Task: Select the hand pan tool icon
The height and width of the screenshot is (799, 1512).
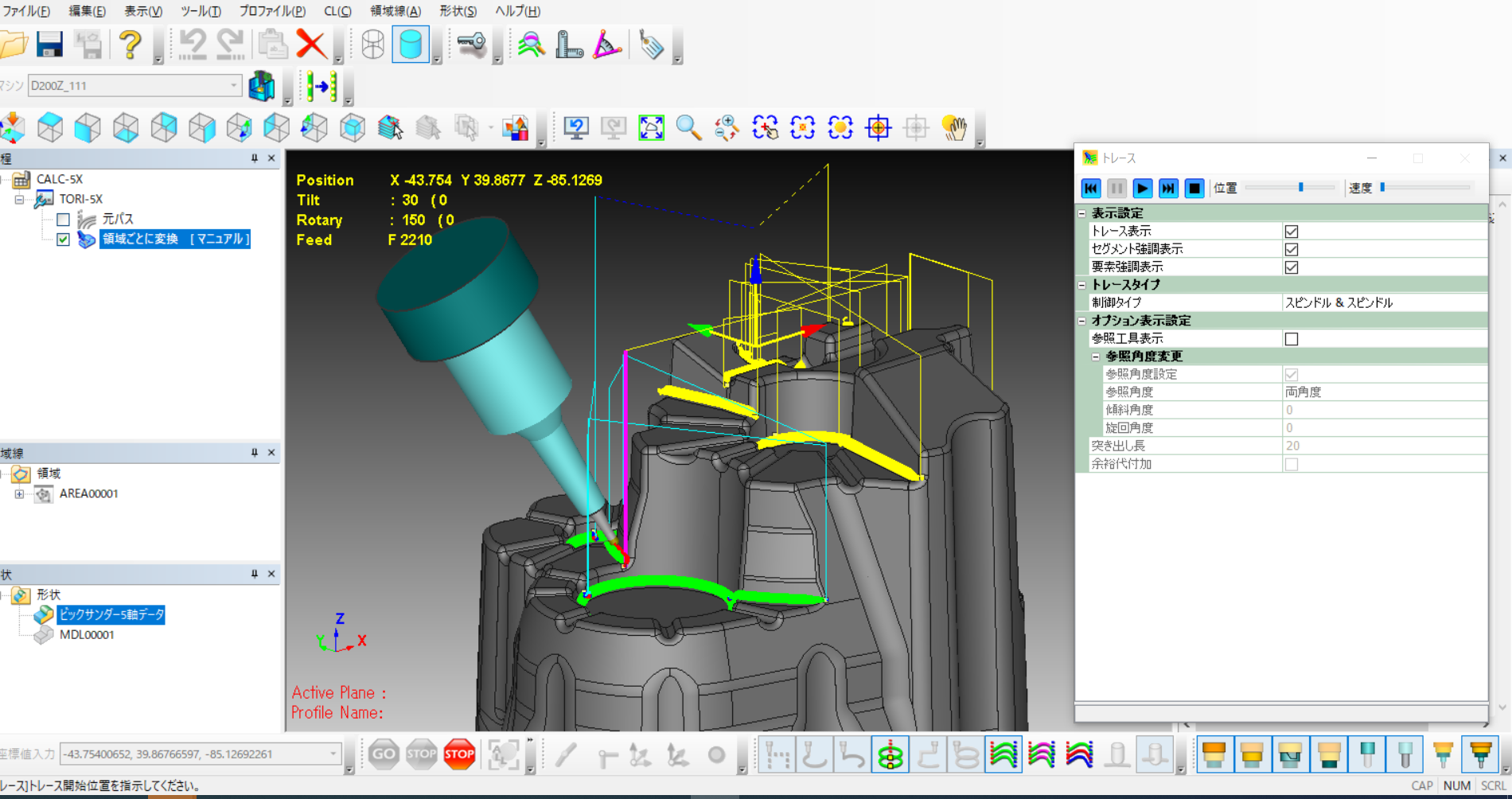Action: [x=954, y=127]
